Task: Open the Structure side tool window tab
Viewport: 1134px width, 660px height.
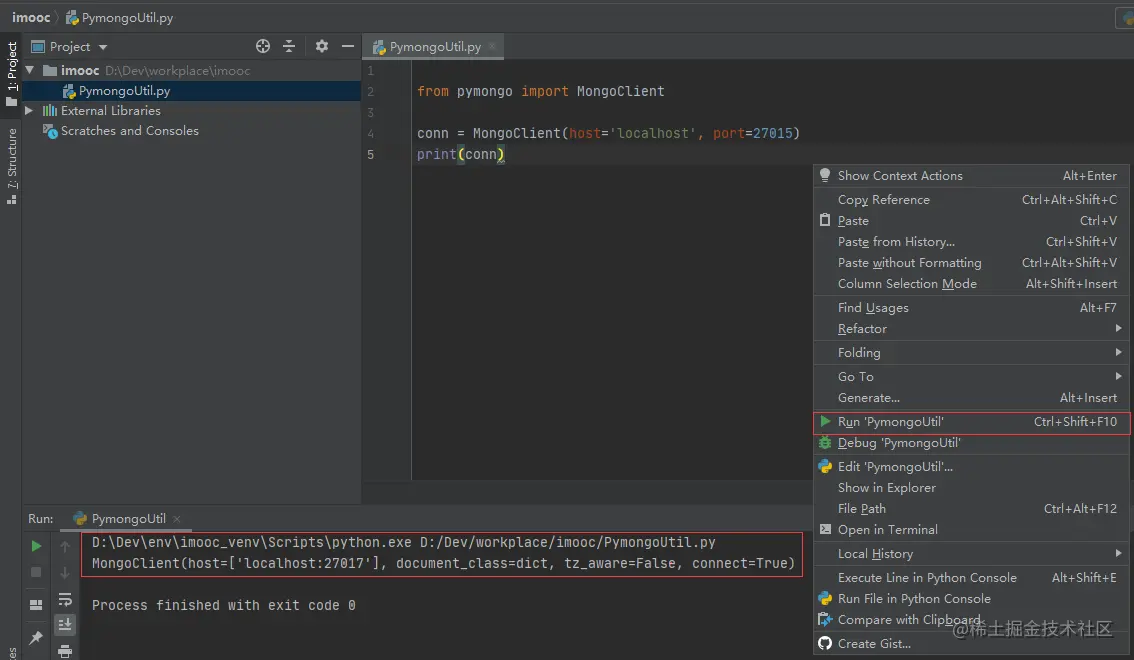Action: (12, 166)
